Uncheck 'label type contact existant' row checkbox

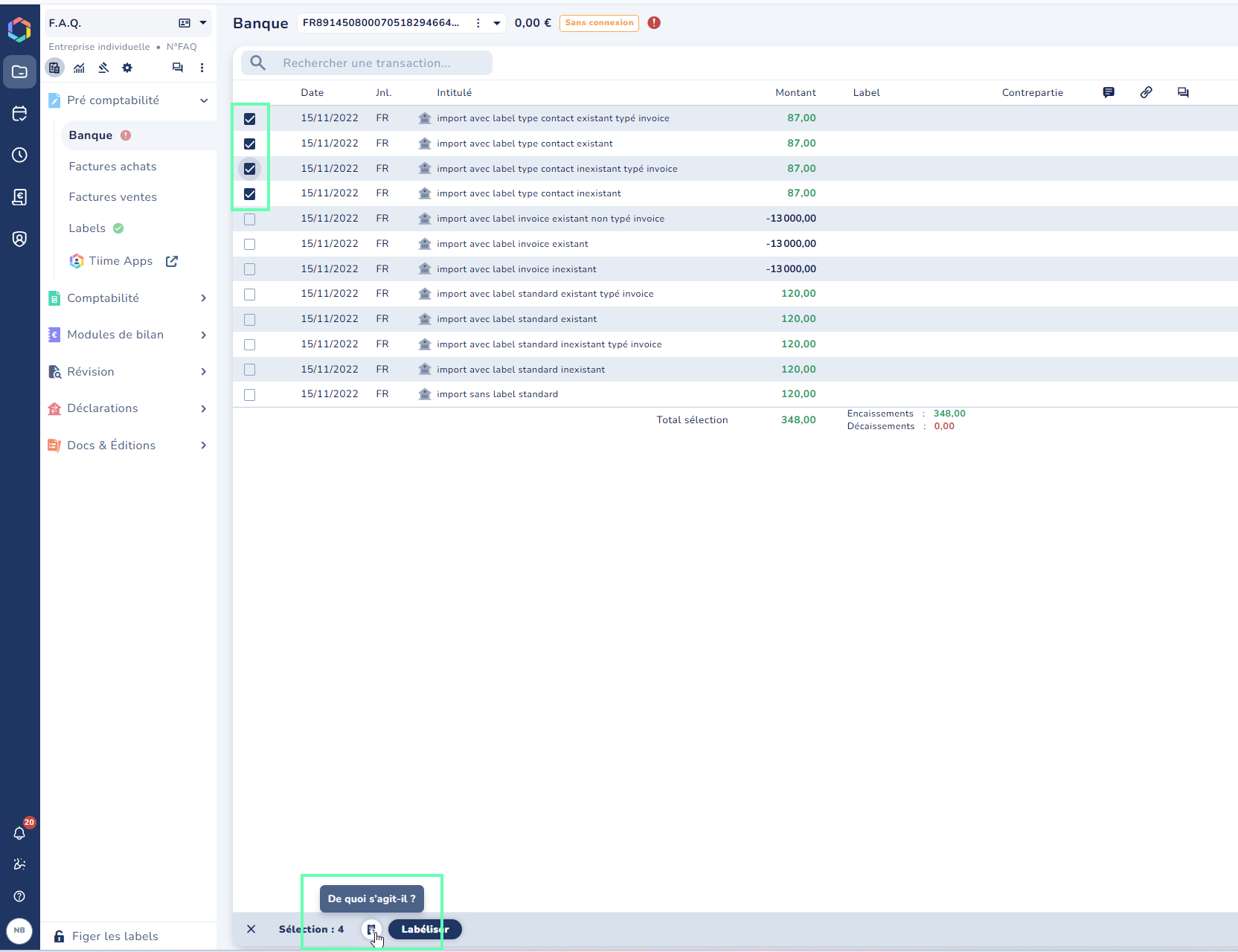coord(250,144)
